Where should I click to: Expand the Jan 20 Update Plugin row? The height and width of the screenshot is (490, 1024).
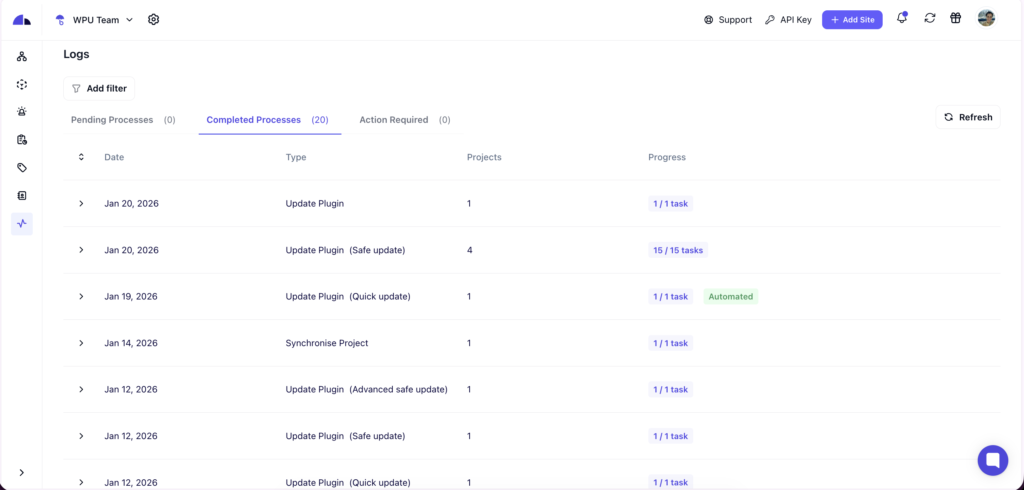(81, 203)
